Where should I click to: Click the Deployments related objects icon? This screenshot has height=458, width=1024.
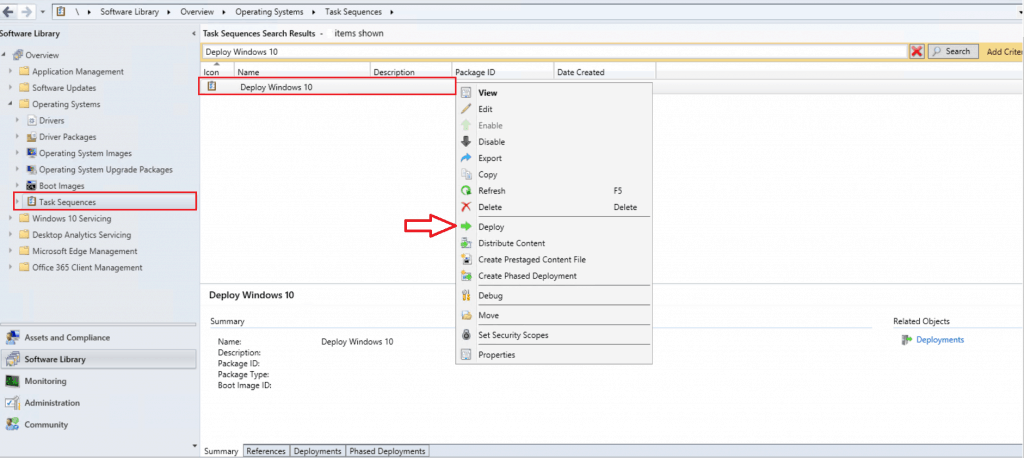906,340
